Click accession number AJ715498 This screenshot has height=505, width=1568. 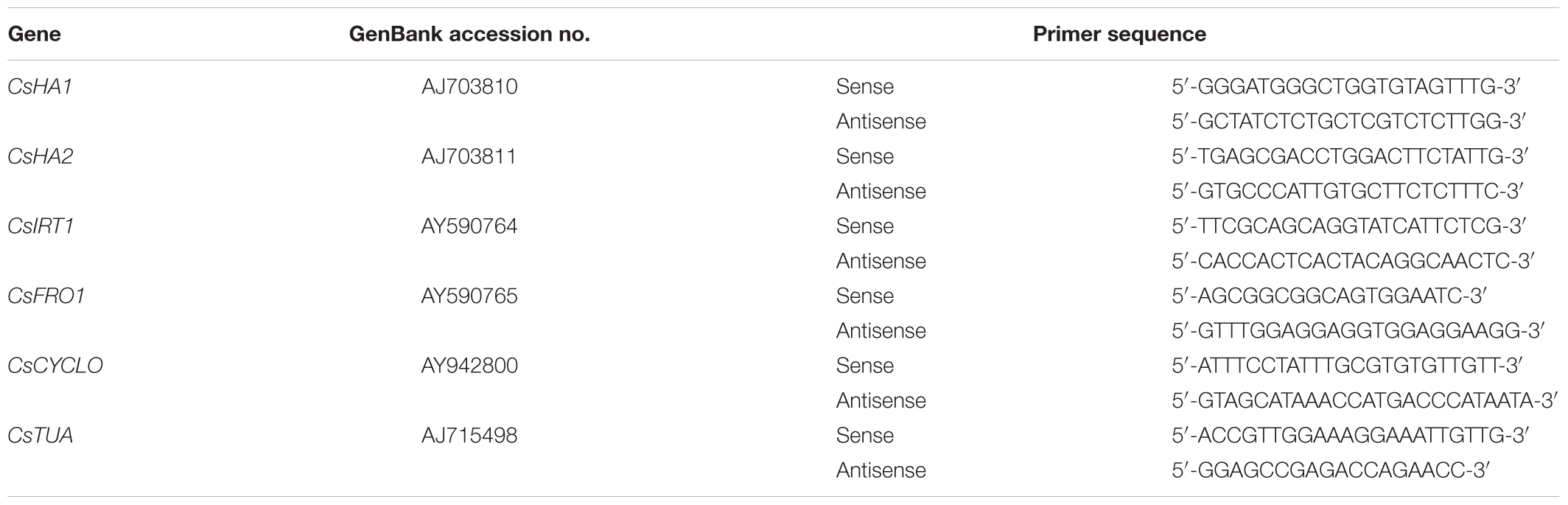(469, 436)
